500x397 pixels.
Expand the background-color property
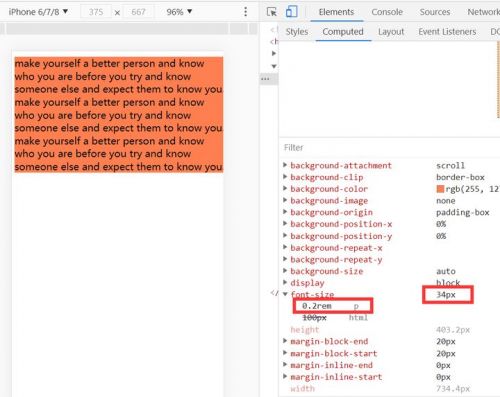tap(285, 188)
